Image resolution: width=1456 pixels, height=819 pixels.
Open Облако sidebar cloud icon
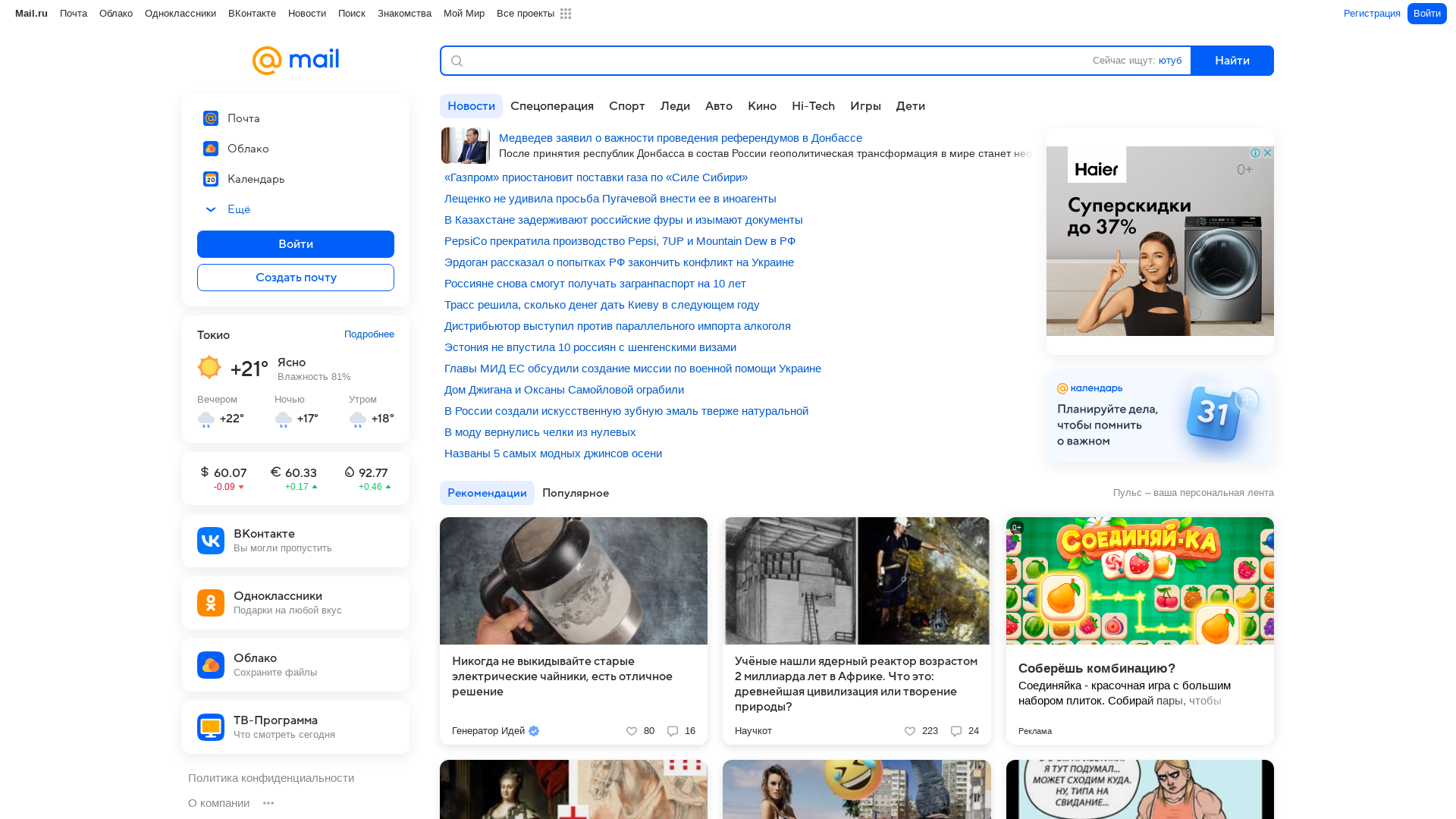click(211, 149)
